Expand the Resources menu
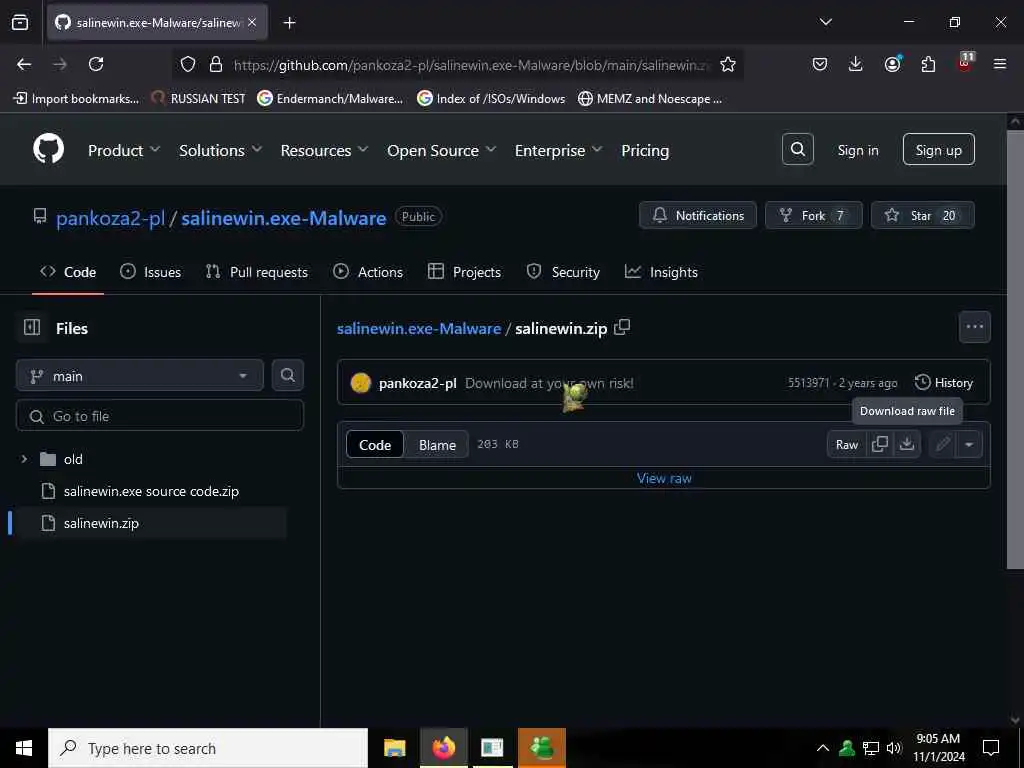1024x768 pixels. click(325, 150)
